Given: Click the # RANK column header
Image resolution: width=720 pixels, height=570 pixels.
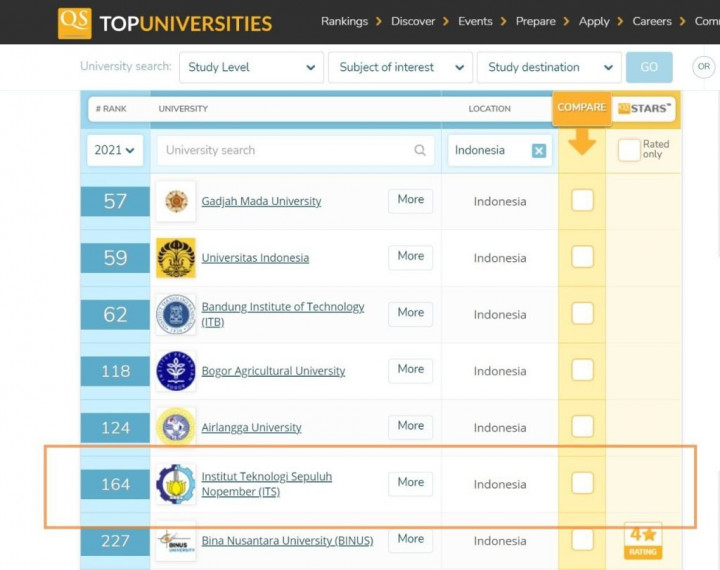Looking at the screenshot, I should point(111,109).
